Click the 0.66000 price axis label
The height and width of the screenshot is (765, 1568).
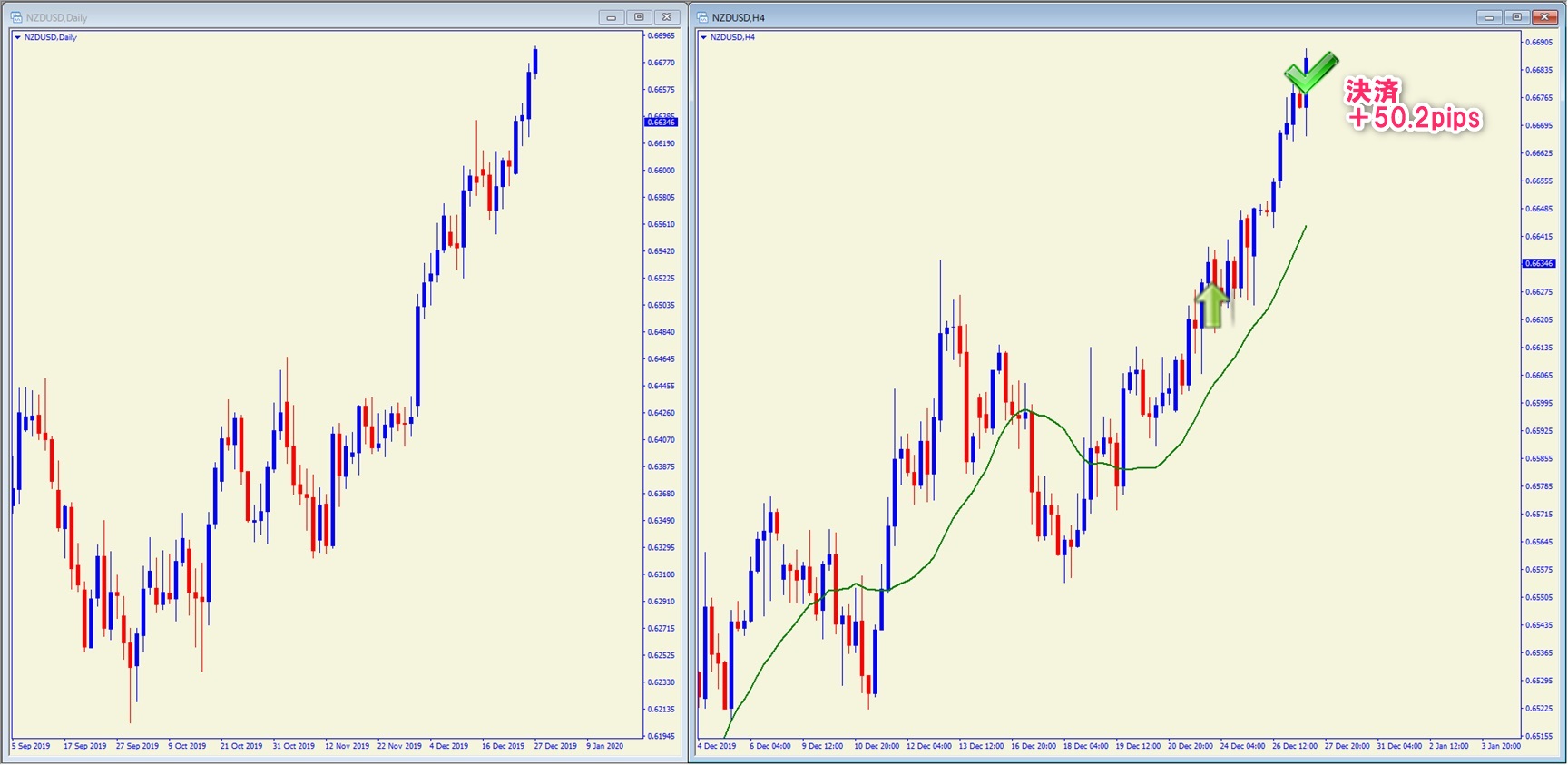(661, 171)
